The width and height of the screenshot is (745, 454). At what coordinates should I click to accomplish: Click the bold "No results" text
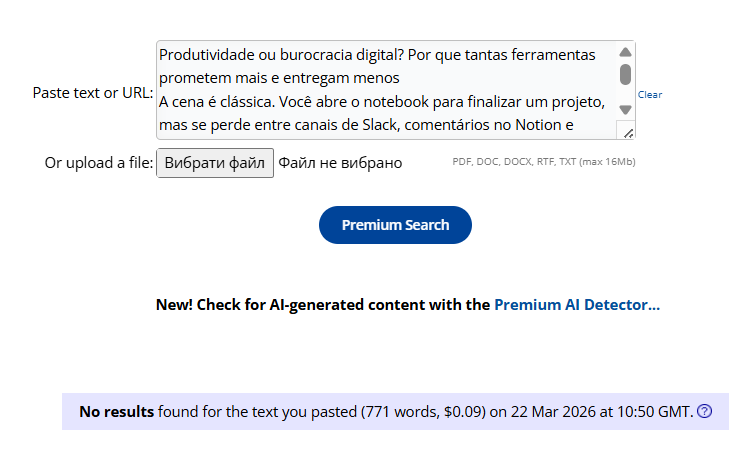pos(117,411)
